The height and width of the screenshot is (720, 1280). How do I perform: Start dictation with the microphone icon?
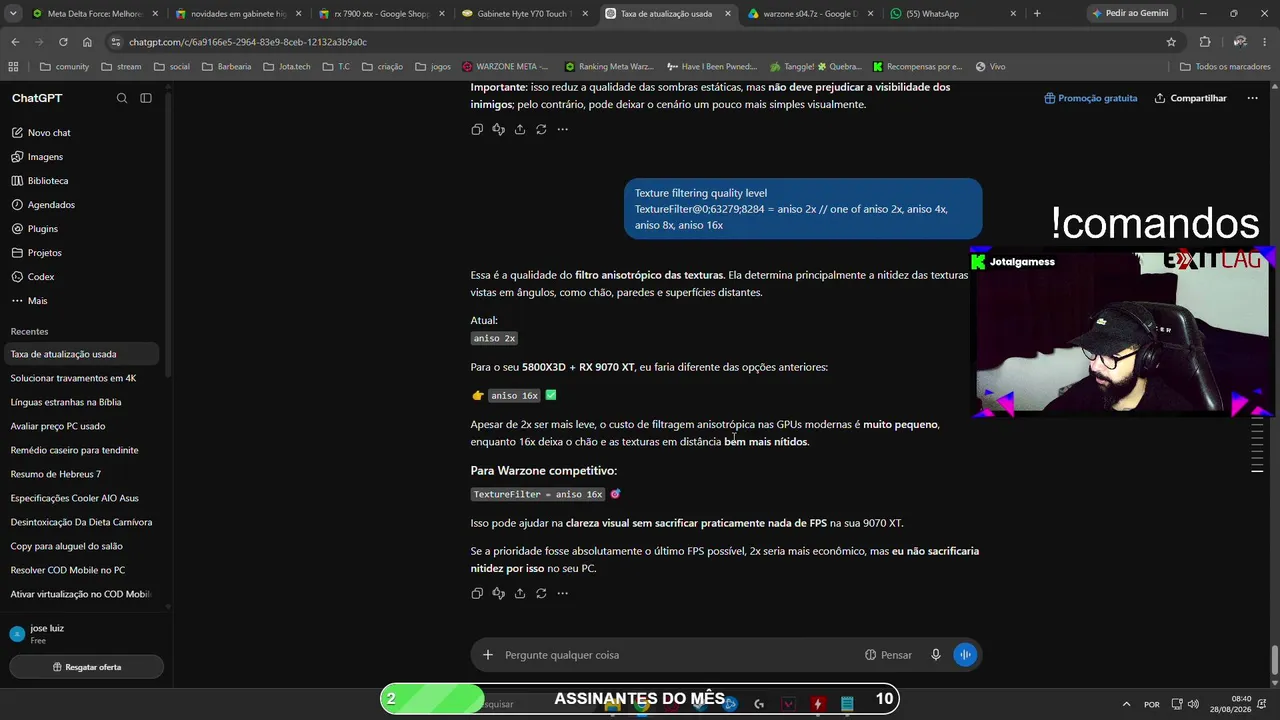936,655
